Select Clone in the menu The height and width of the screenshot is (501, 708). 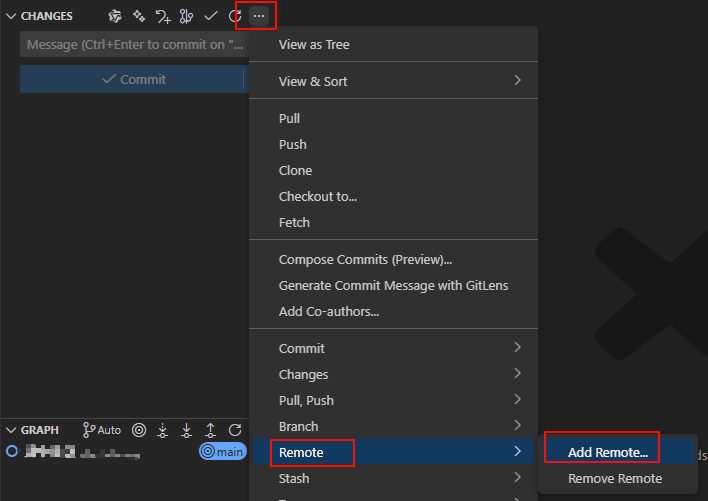pos(393,171)
